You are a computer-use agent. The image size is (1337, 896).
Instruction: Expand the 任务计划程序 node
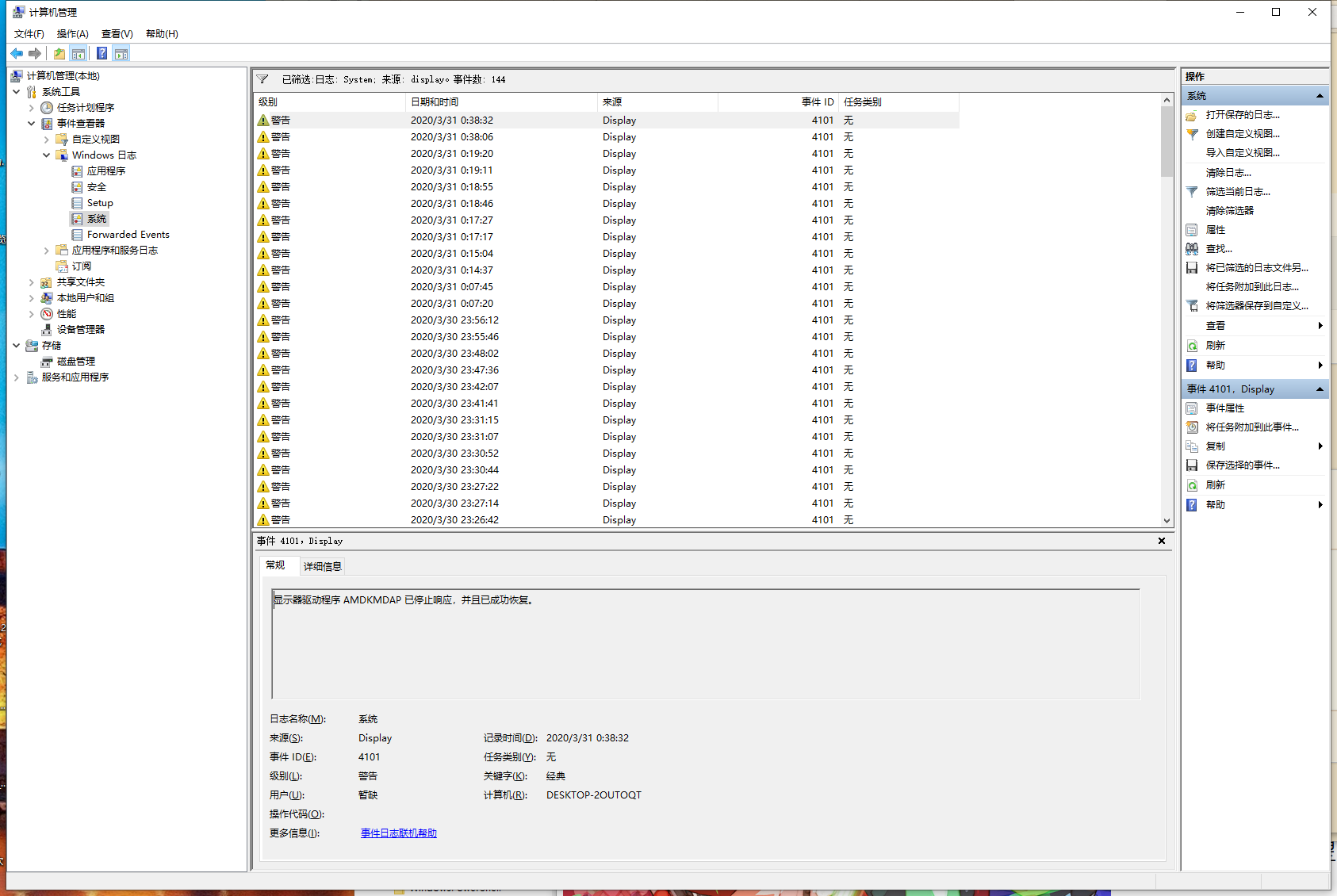32,108
